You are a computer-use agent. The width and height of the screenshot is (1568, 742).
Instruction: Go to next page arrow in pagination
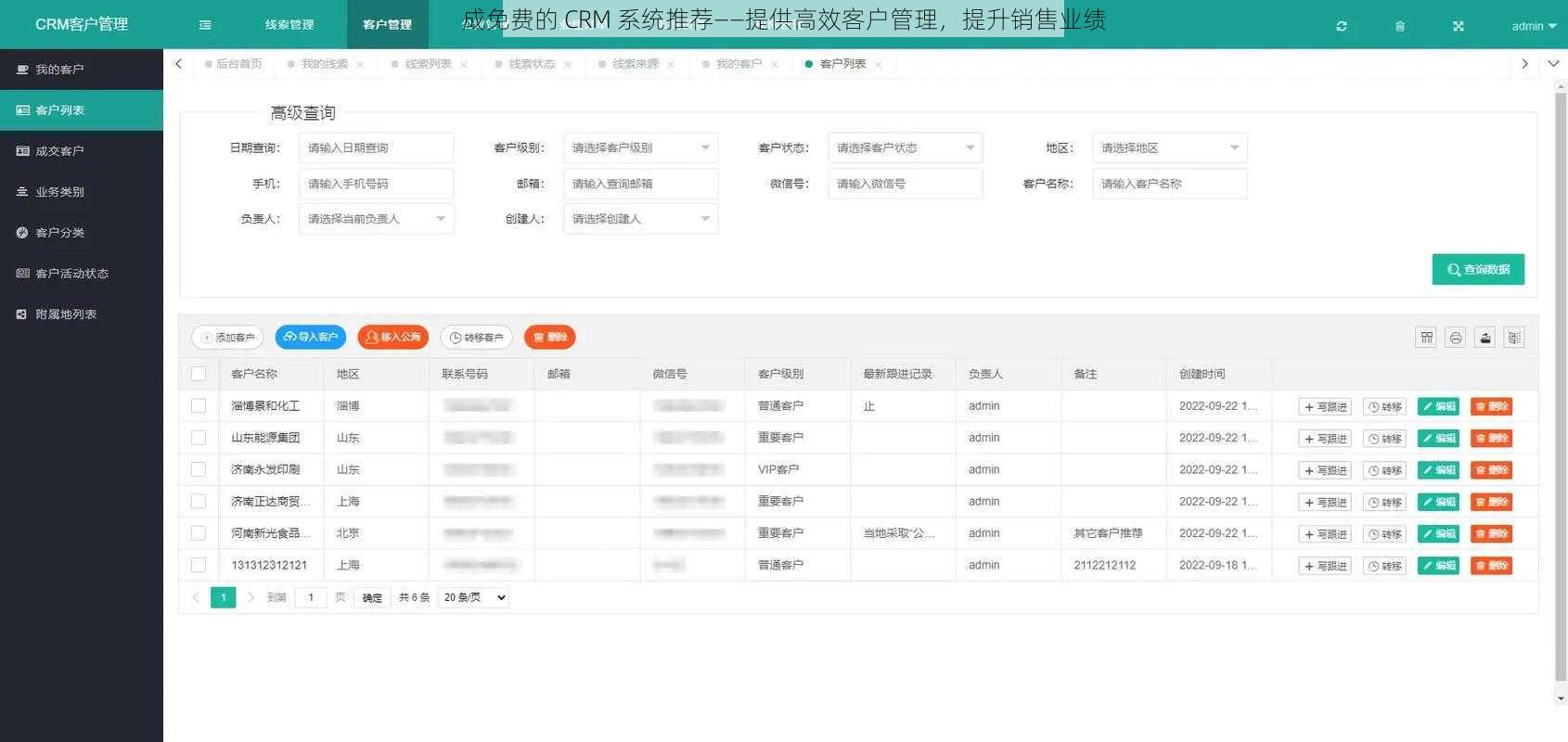click(251, 597)
